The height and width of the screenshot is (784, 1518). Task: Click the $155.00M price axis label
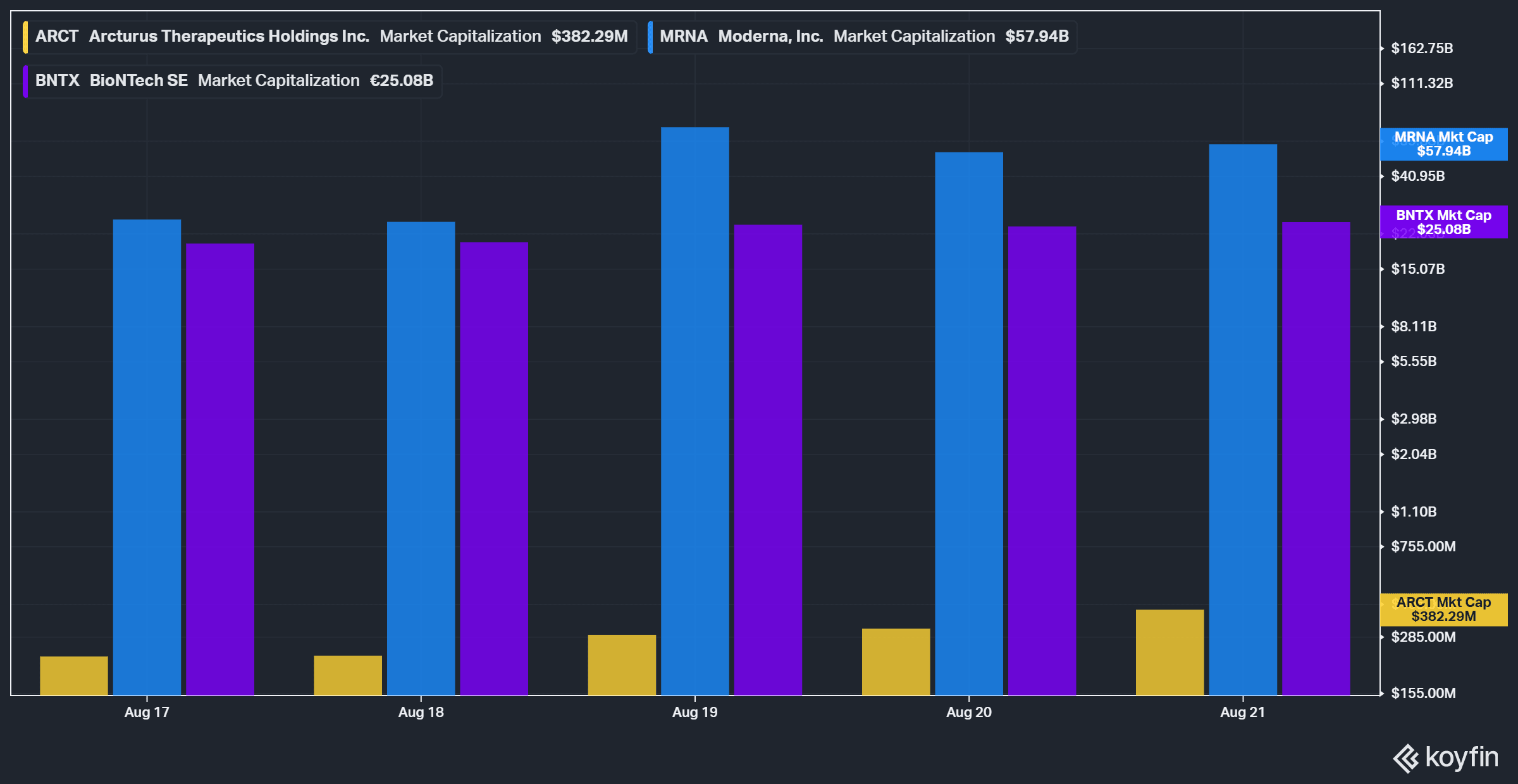tap(1423, 693)
